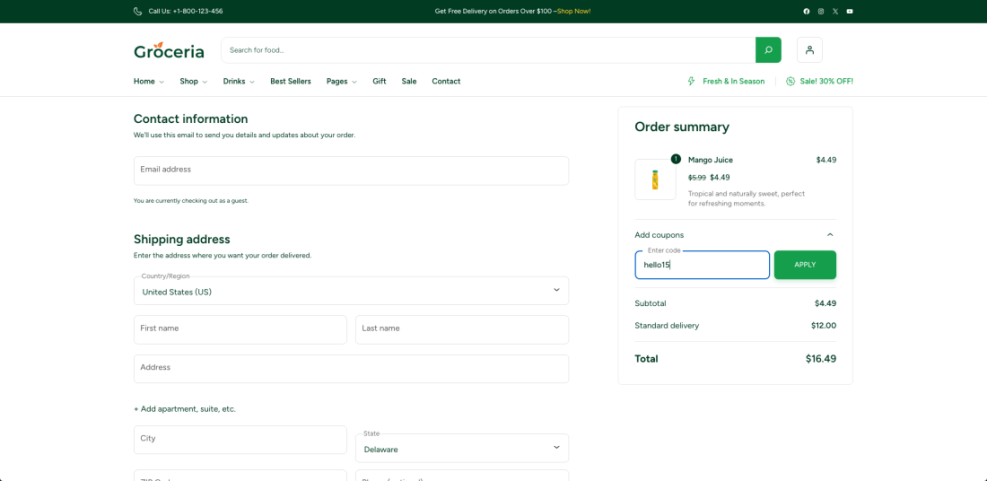Click + Add apartment, suite, etc.
The height and width of the screenshot is (481, 987).
pyautogui.click(x=184, y=409)
